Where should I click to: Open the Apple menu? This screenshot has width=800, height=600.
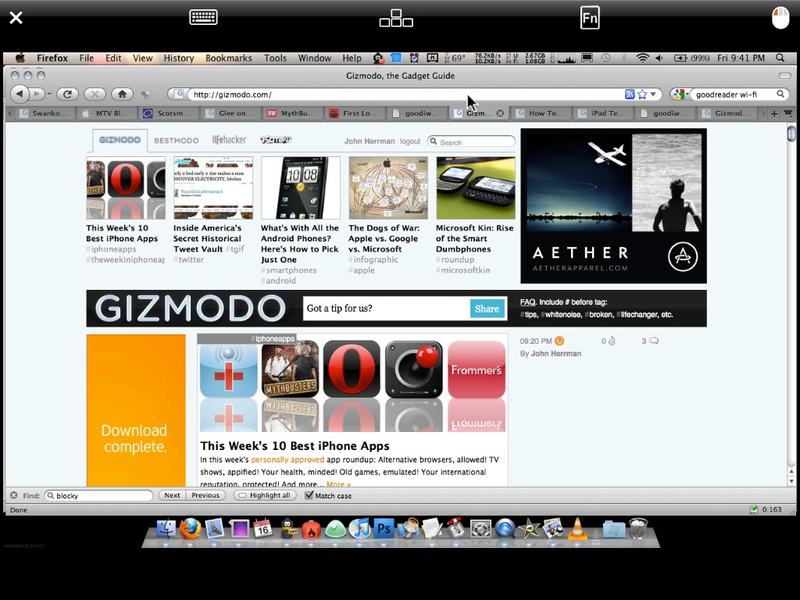click(20, 58)
